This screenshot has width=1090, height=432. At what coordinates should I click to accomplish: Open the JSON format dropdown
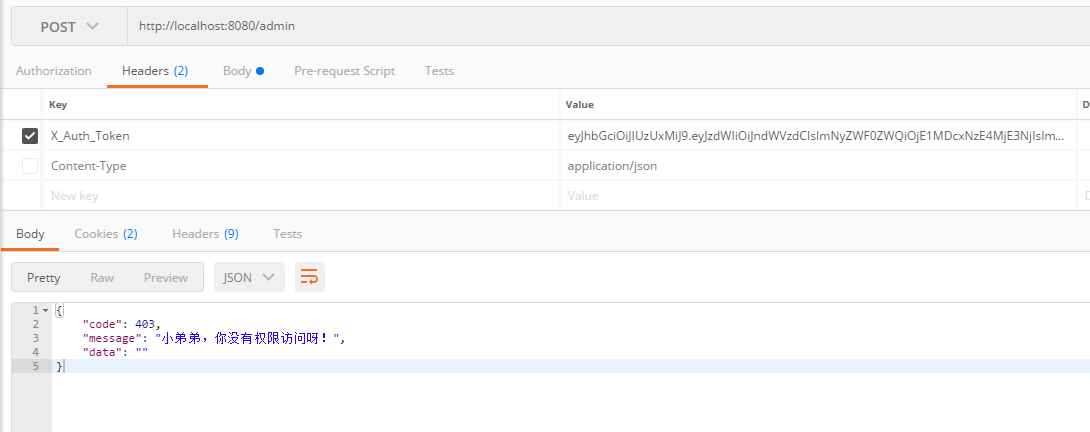pos(249,277)
